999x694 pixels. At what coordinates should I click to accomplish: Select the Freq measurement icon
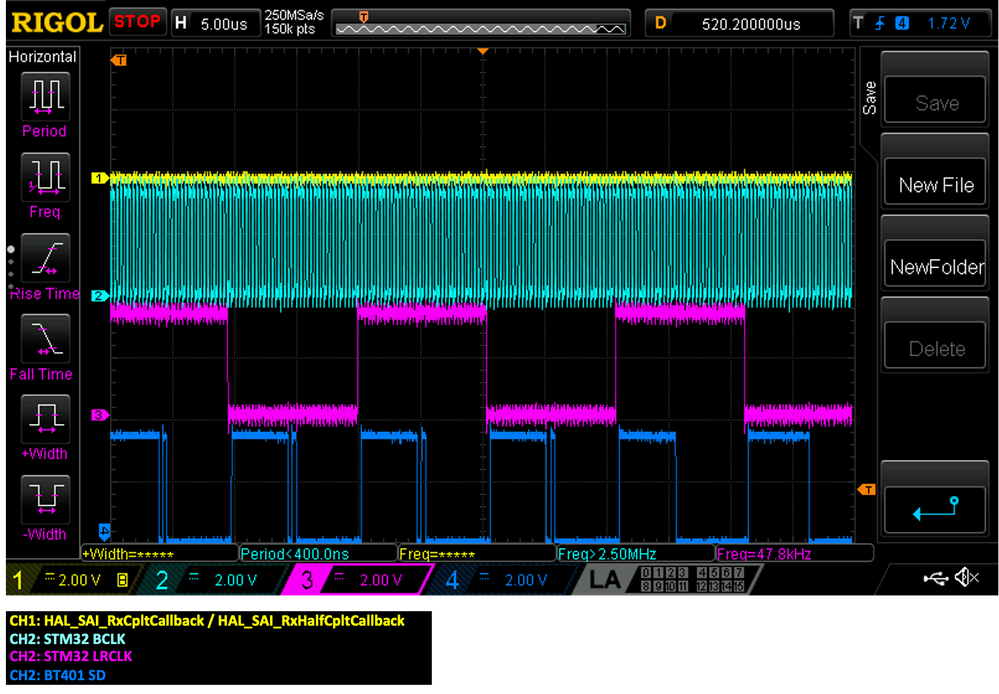[x=46, y=177]
